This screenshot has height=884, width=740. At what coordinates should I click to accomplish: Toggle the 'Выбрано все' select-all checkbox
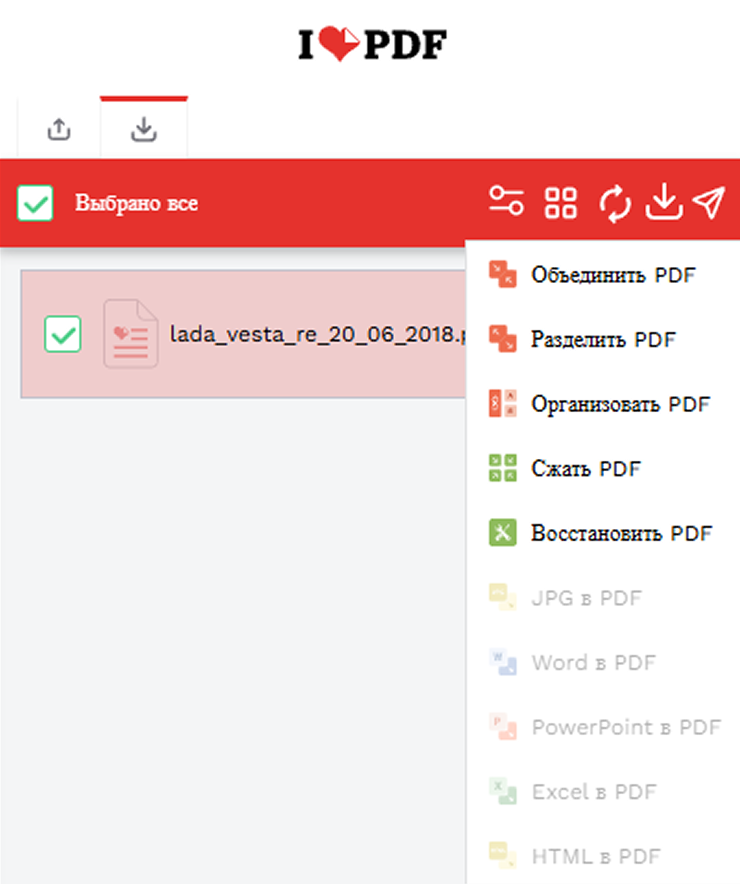pyautogui.click(x=35, y=203)
